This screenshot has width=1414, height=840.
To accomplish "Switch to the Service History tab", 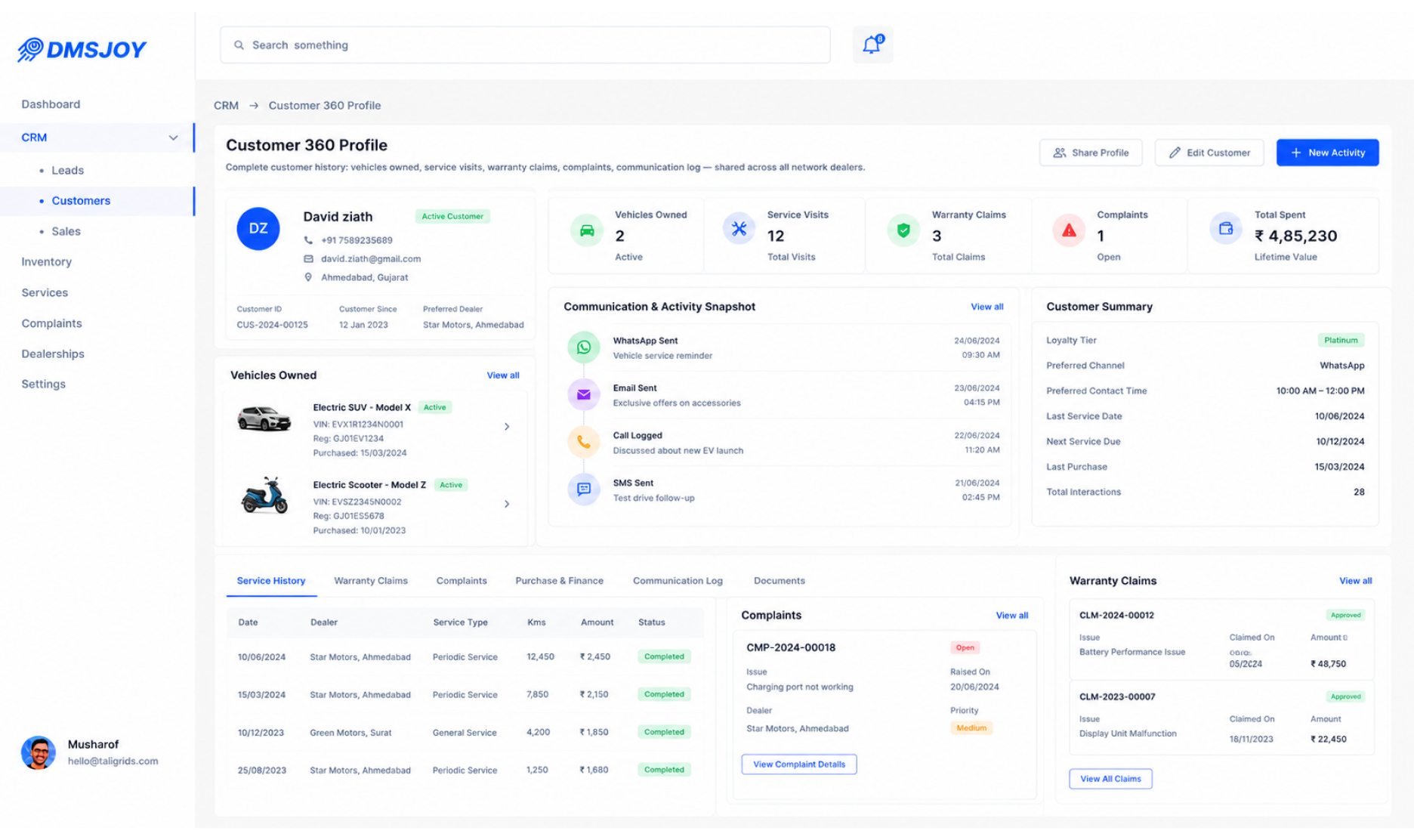I will 271,581.
